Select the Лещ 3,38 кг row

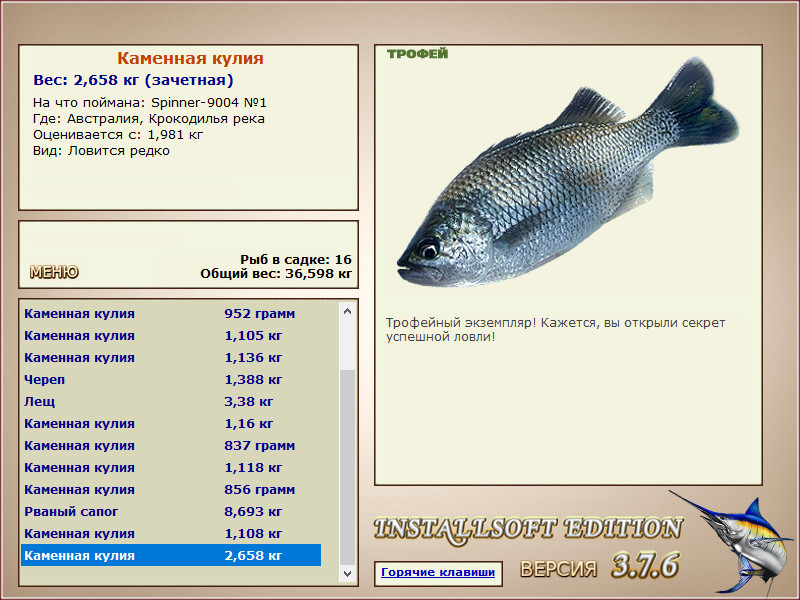point(171,401)
